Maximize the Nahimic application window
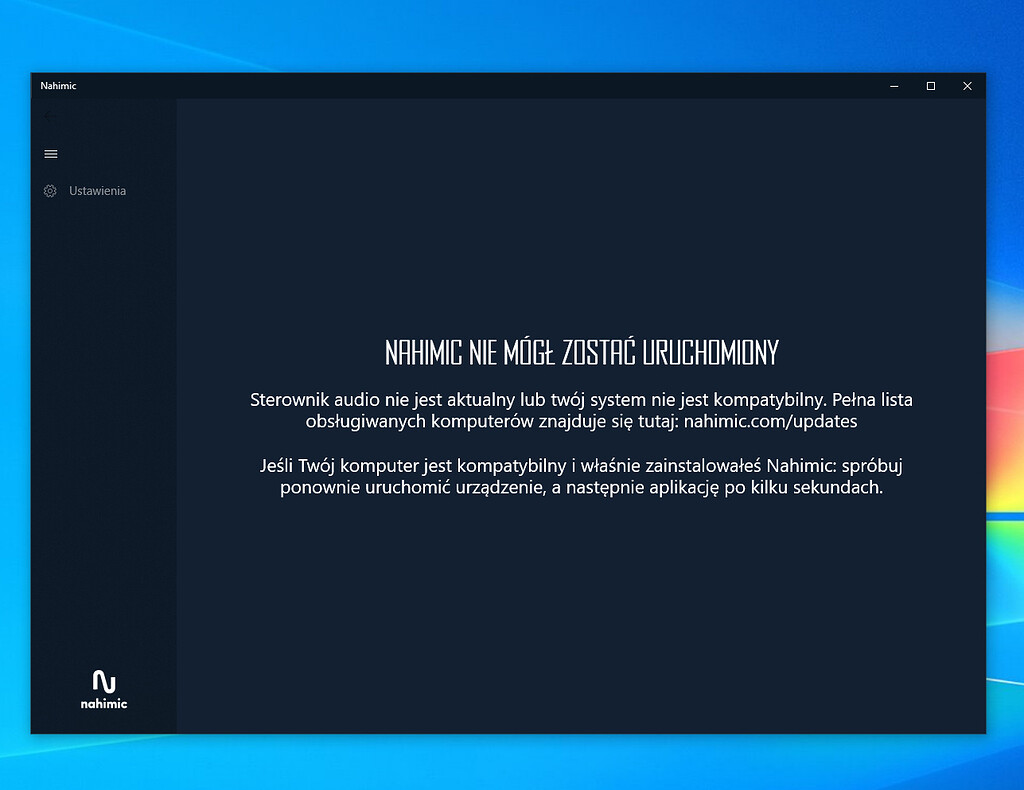1024x790 pixels. (930, 86)
